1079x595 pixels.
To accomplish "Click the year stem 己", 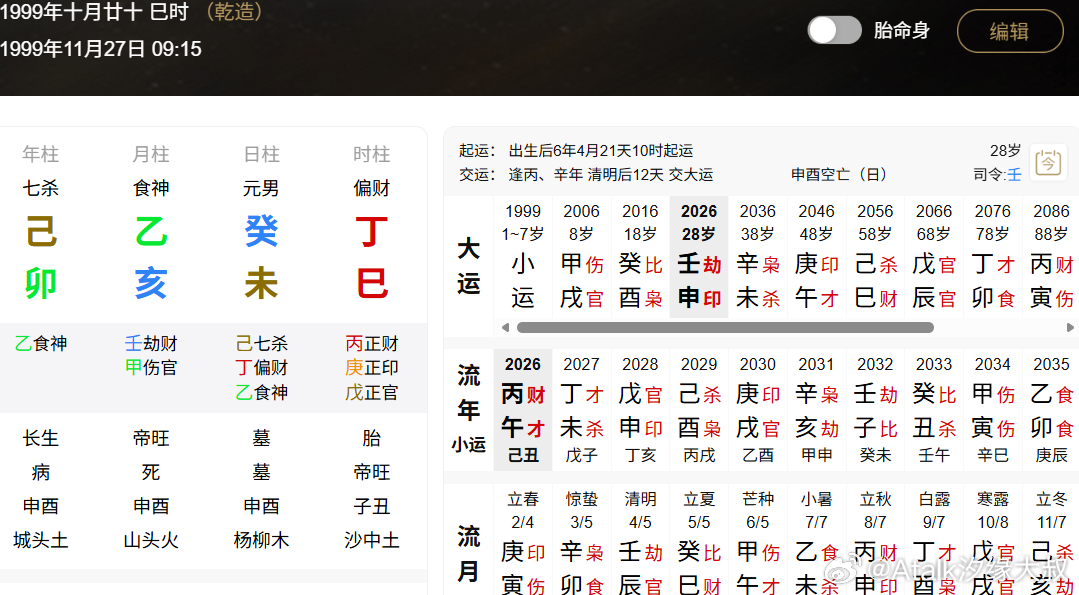I will tap(41, 232).
